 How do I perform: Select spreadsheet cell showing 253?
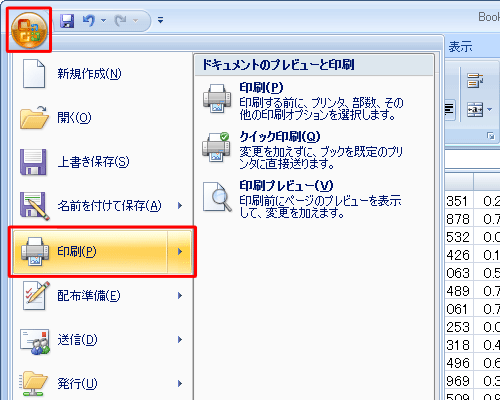point(459,327)
